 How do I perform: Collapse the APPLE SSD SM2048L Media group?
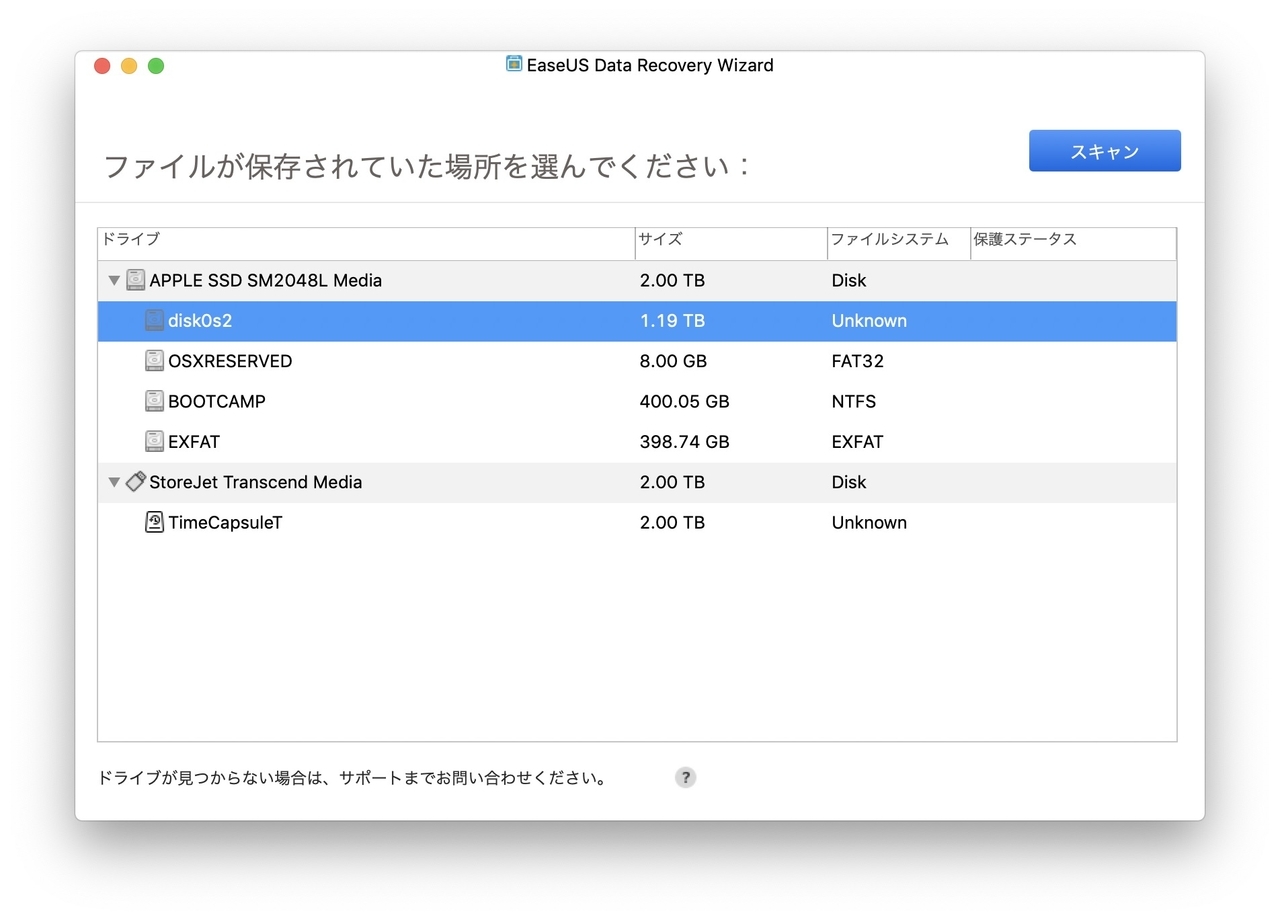click(114, 281)
